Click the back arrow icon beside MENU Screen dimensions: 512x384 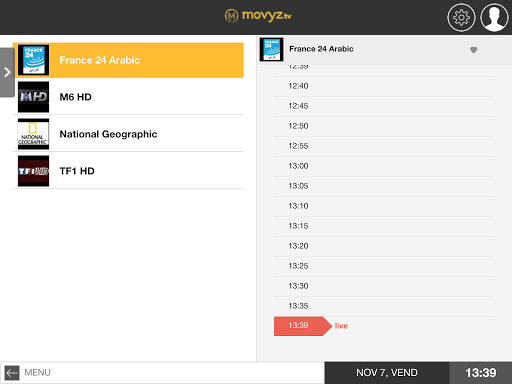tap(12, 373)
